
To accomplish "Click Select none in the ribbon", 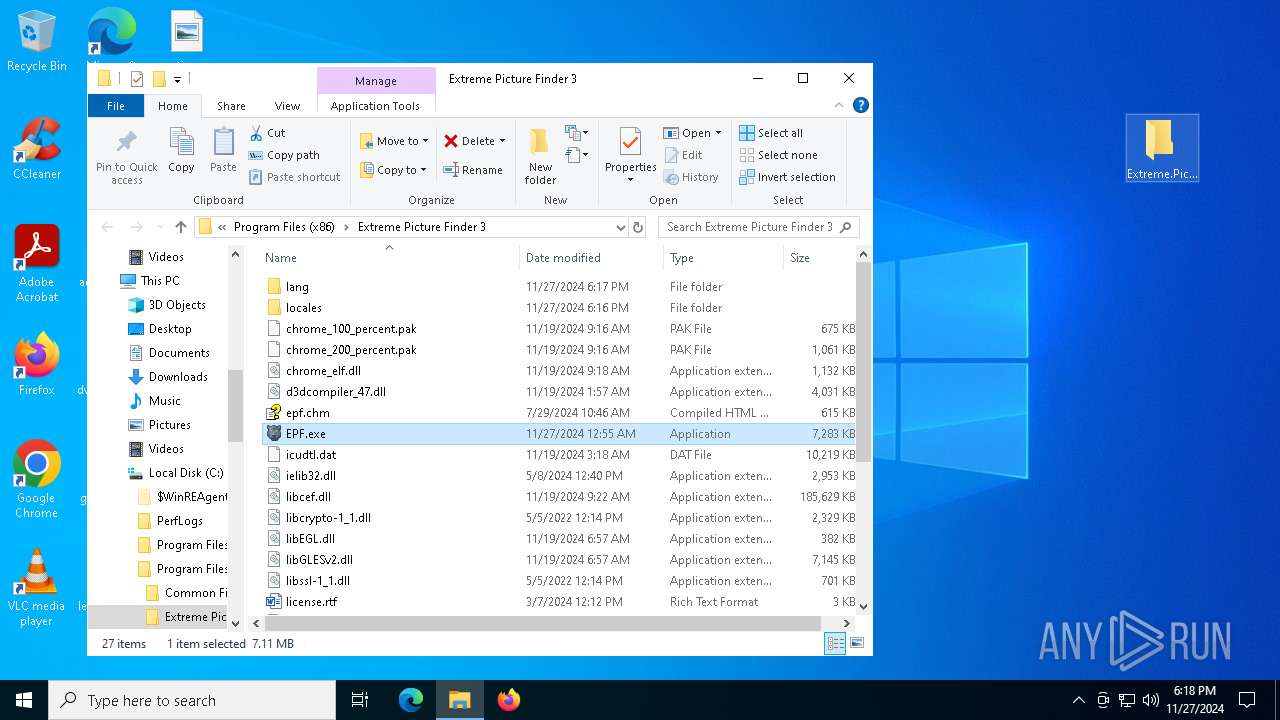I will point(778,155).
